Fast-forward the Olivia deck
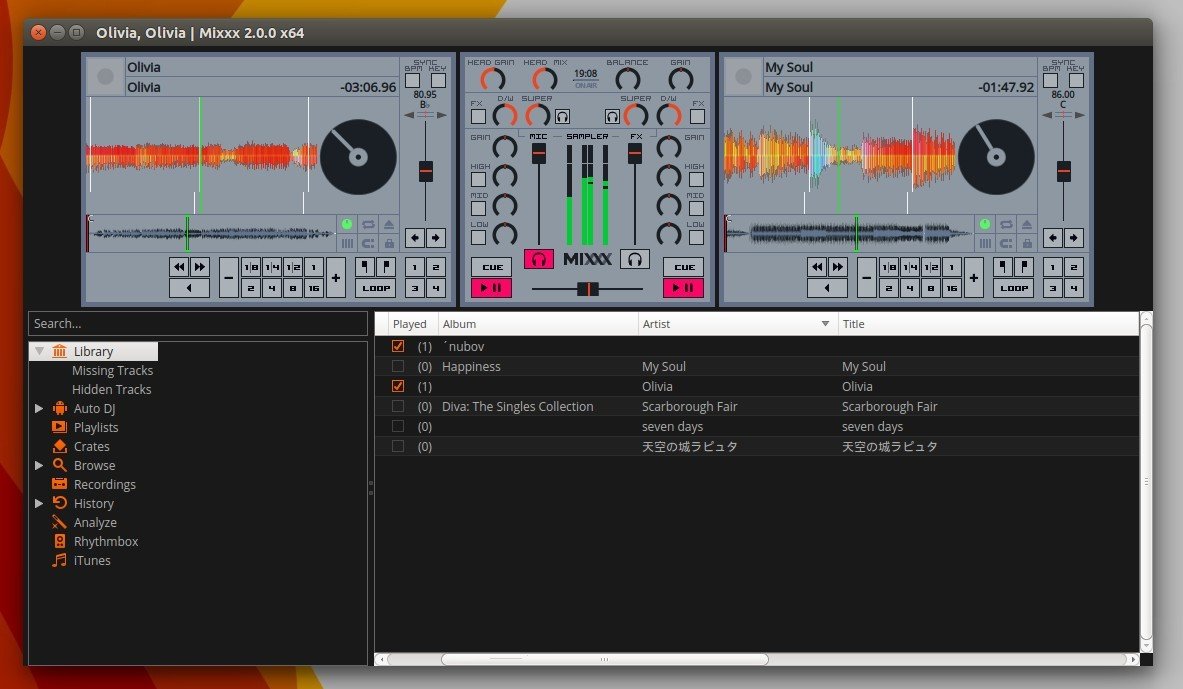The width and height of the screenshot is (1183, 689). pyautogui.click(x=199, y=266)
